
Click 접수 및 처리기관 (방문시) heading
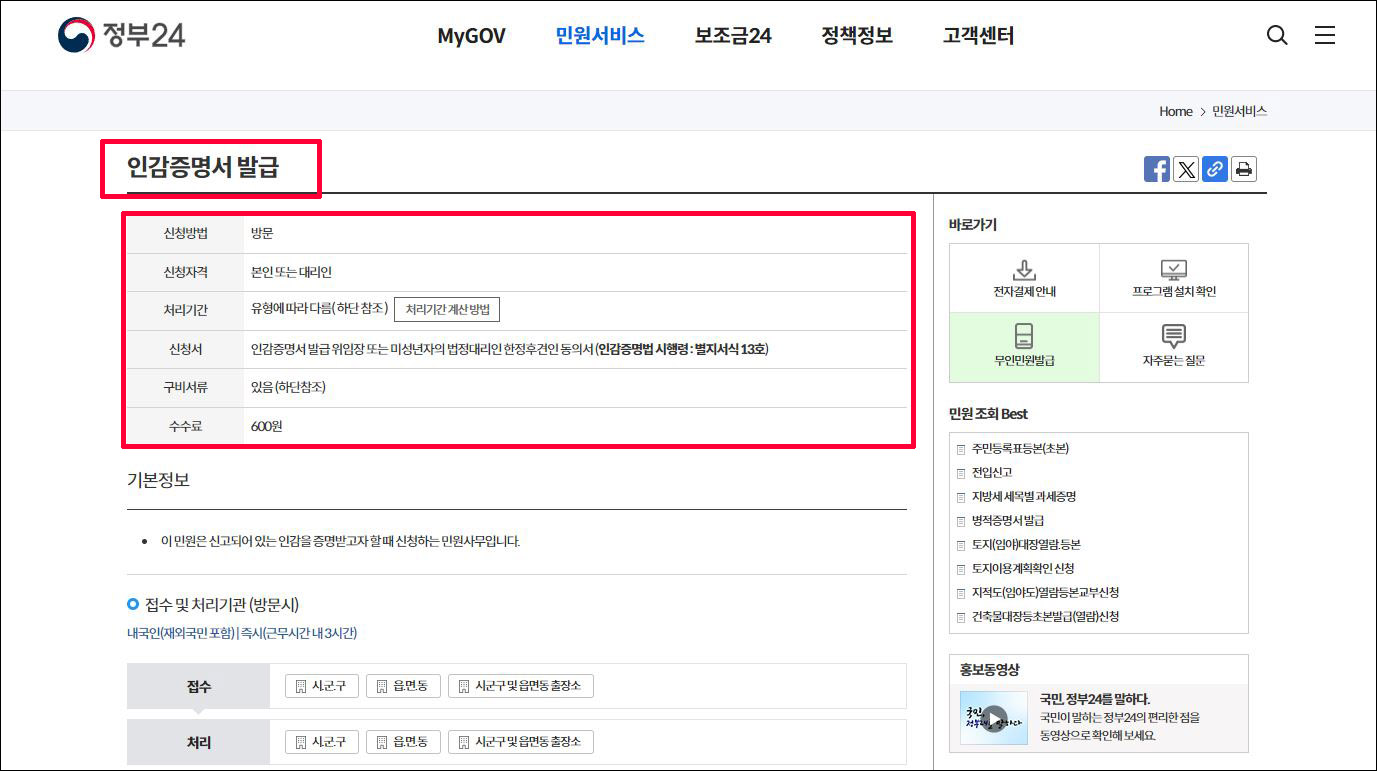[x=222, y=604]
